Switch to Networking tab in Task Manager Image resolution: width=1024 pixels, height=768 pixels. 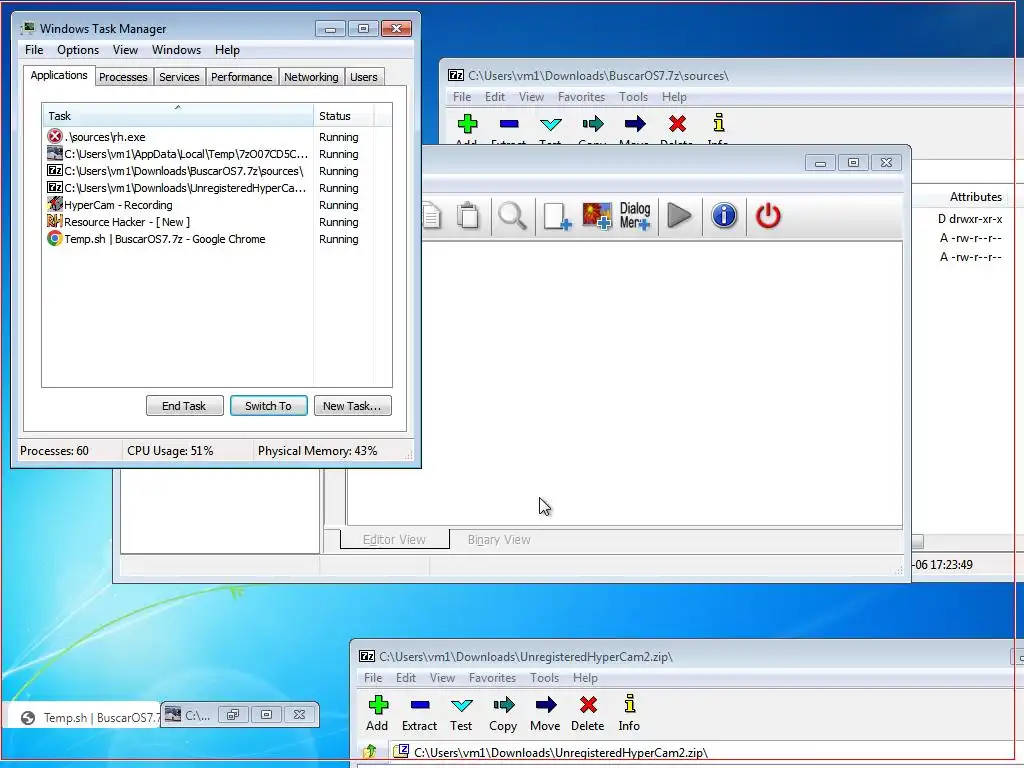(x=311, y=77)
